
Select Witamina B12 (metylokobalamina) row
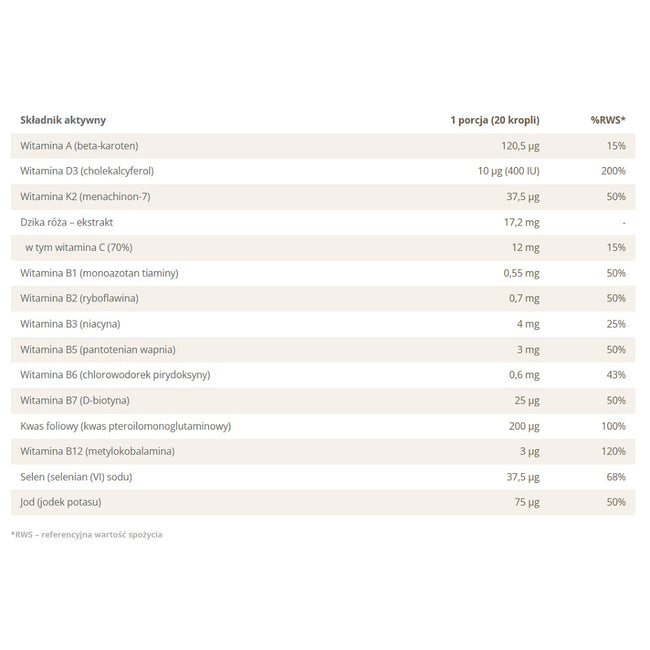pyautogui.click(x=323, y=451)
